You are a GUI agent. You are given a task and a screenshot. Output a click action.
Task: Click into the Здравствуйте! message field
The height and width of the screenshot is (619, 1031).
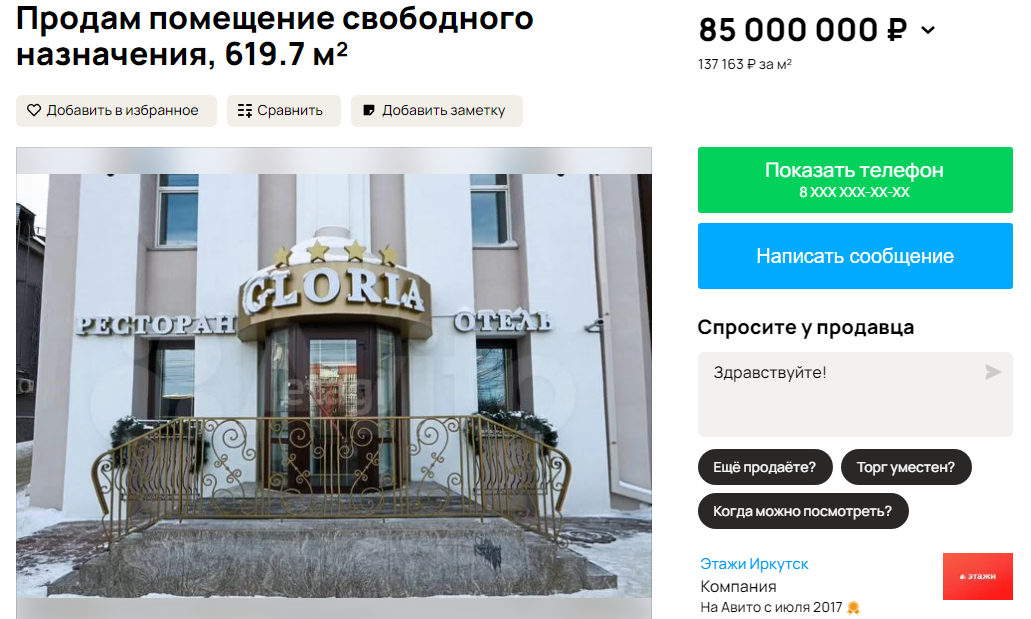855,394
